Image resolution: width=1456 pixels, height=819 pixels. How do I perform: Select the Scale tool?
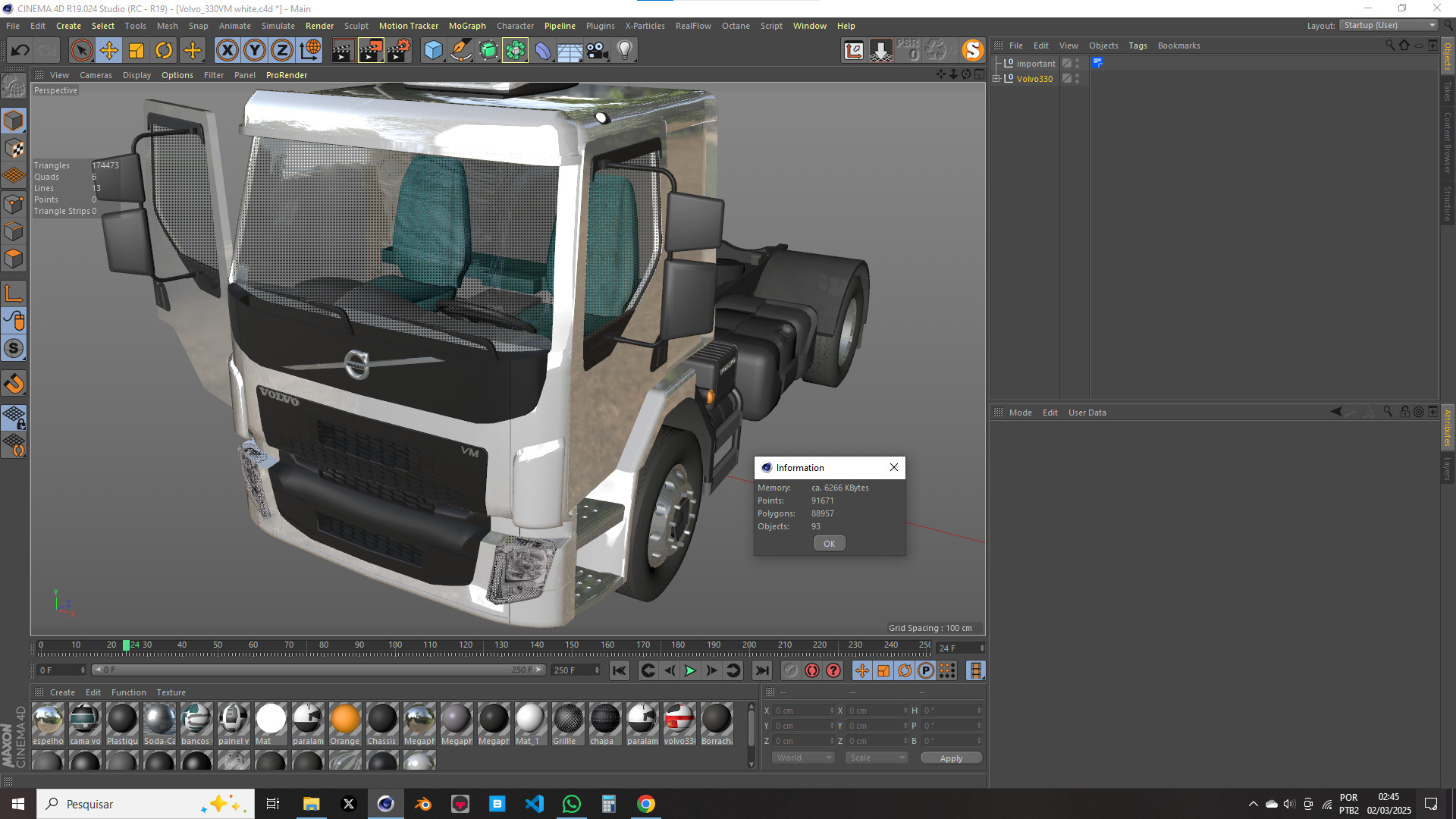(x=136, y=51)
